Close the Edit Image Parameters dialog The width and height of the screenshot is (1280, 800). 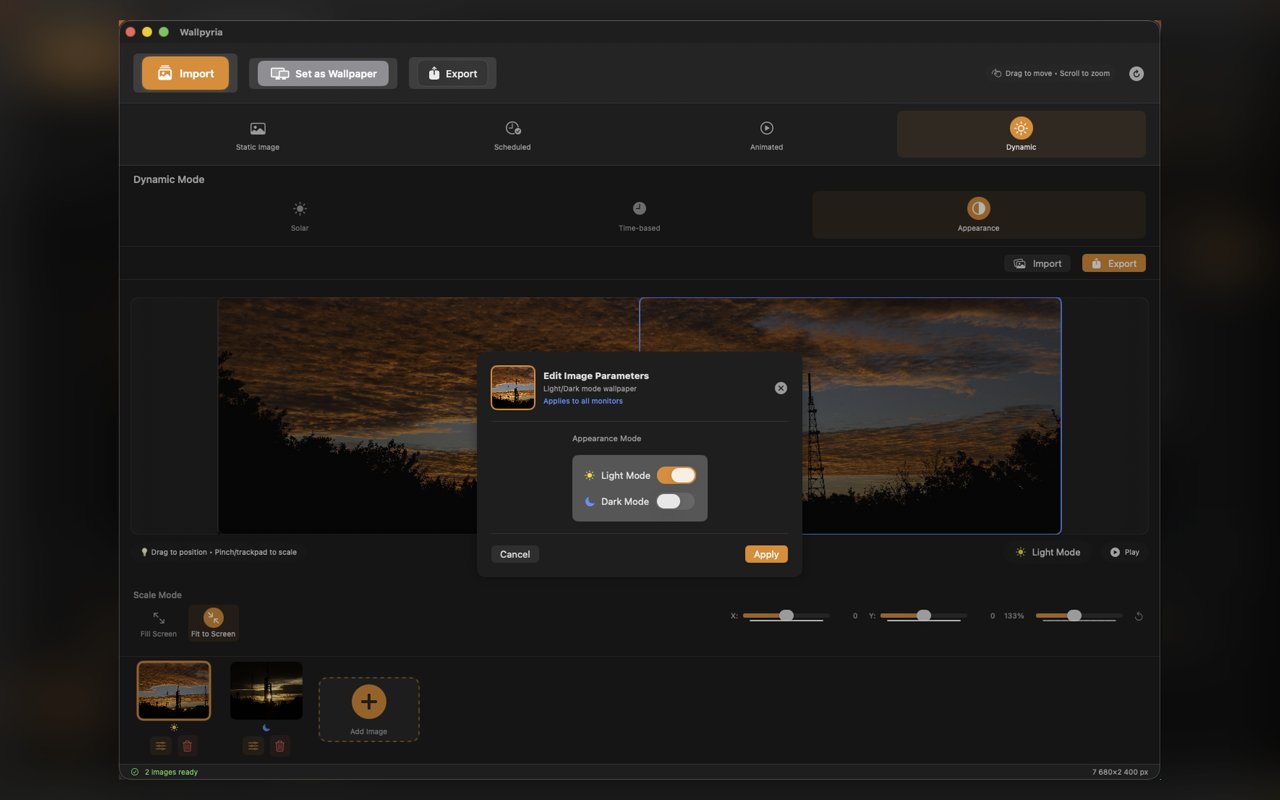coord(781,388)
